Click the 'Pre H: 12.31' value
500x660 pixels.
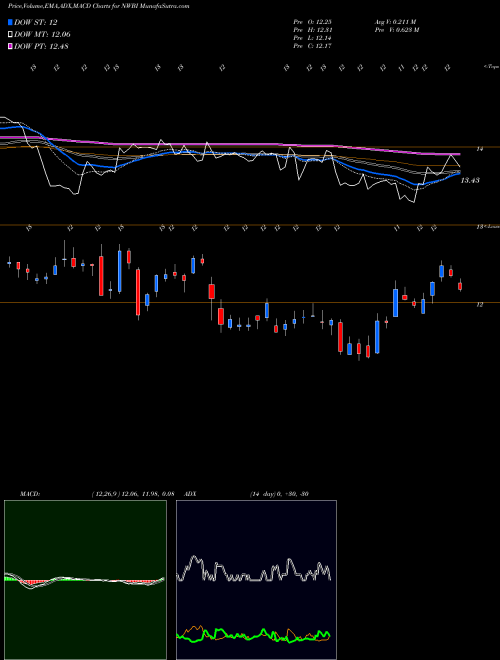313,30
